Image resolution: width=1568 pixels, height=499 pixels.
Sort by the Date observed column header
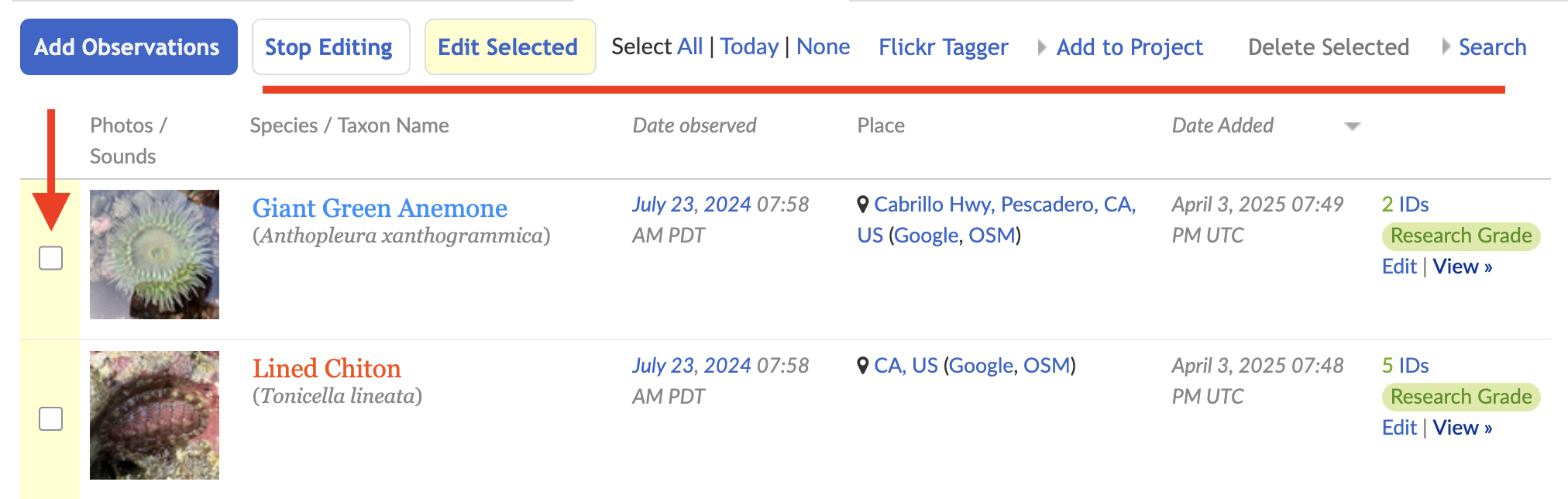(694, 126)
